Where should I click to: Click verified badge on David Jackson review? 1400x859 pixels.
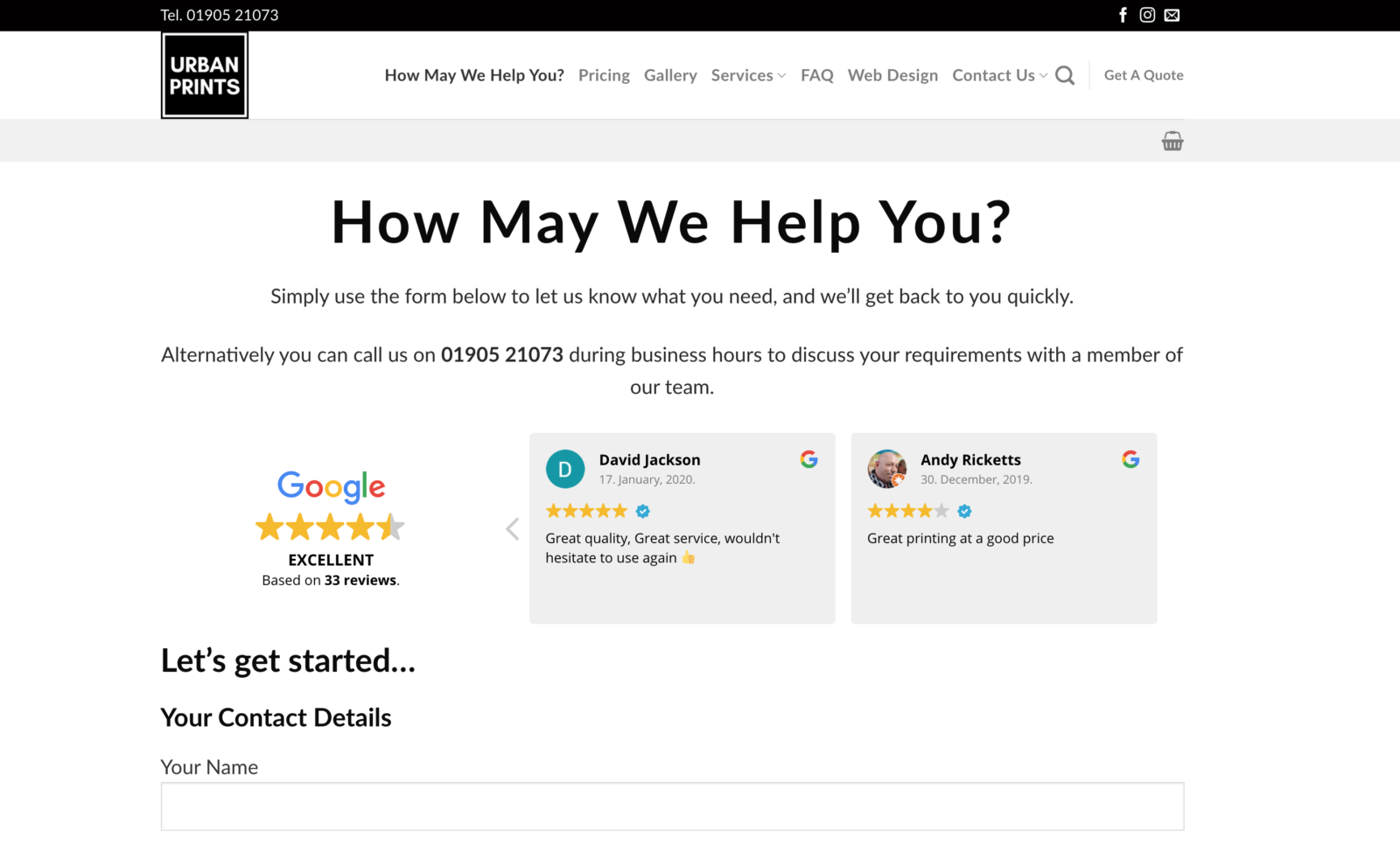(643, 511)
